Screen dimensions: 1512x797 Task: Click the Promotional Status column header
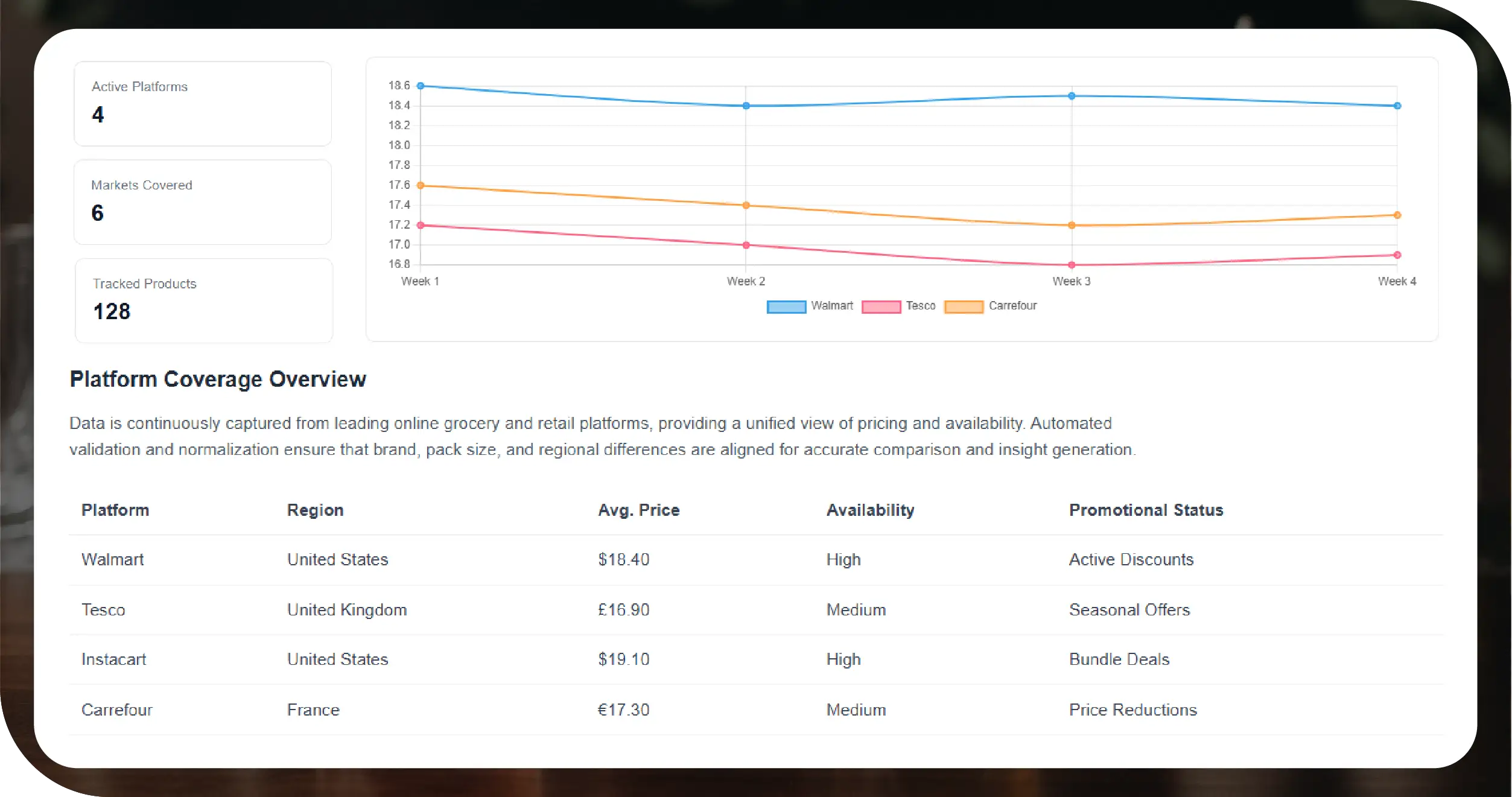pos(1146,510)
